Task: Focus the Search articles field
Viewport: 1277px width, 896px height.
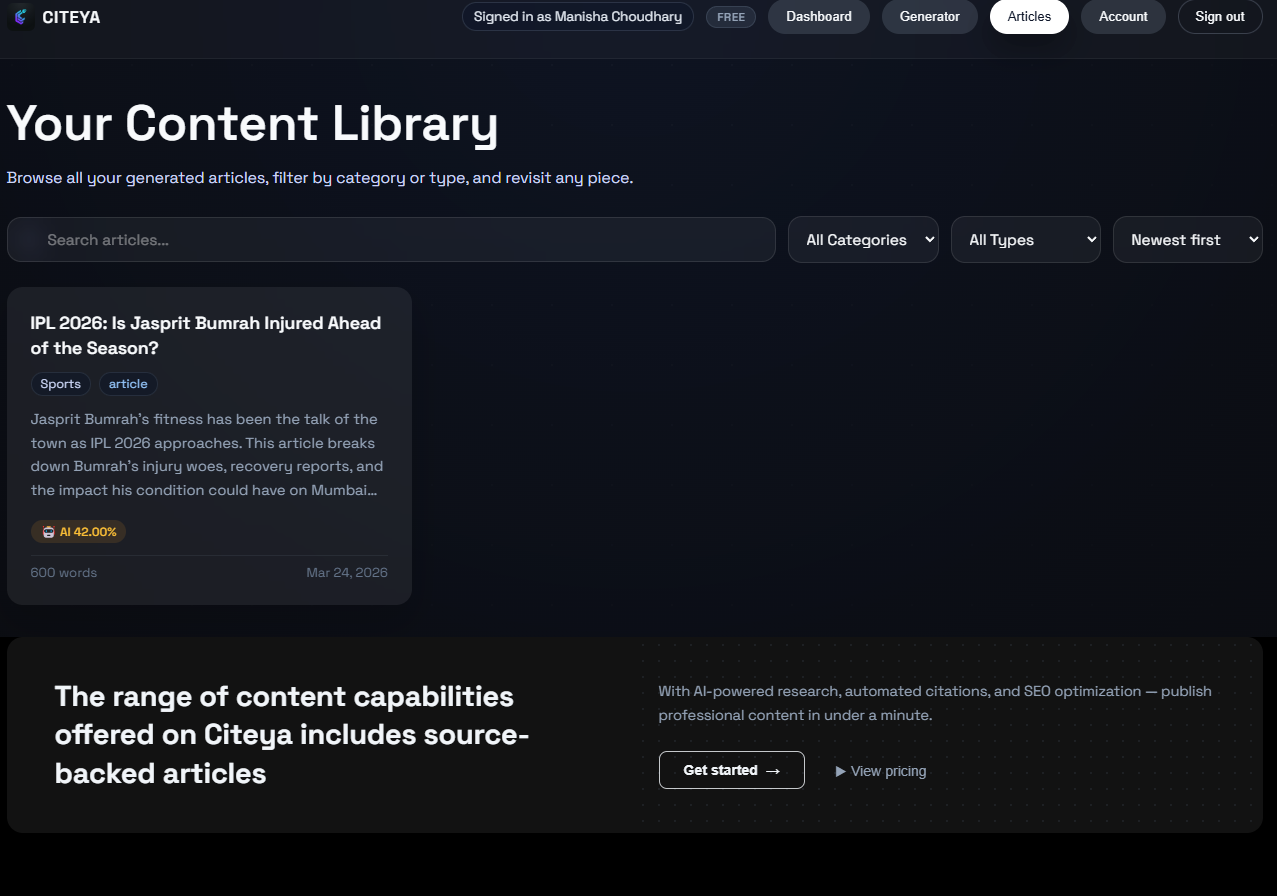Action: (x=391, y=240)
